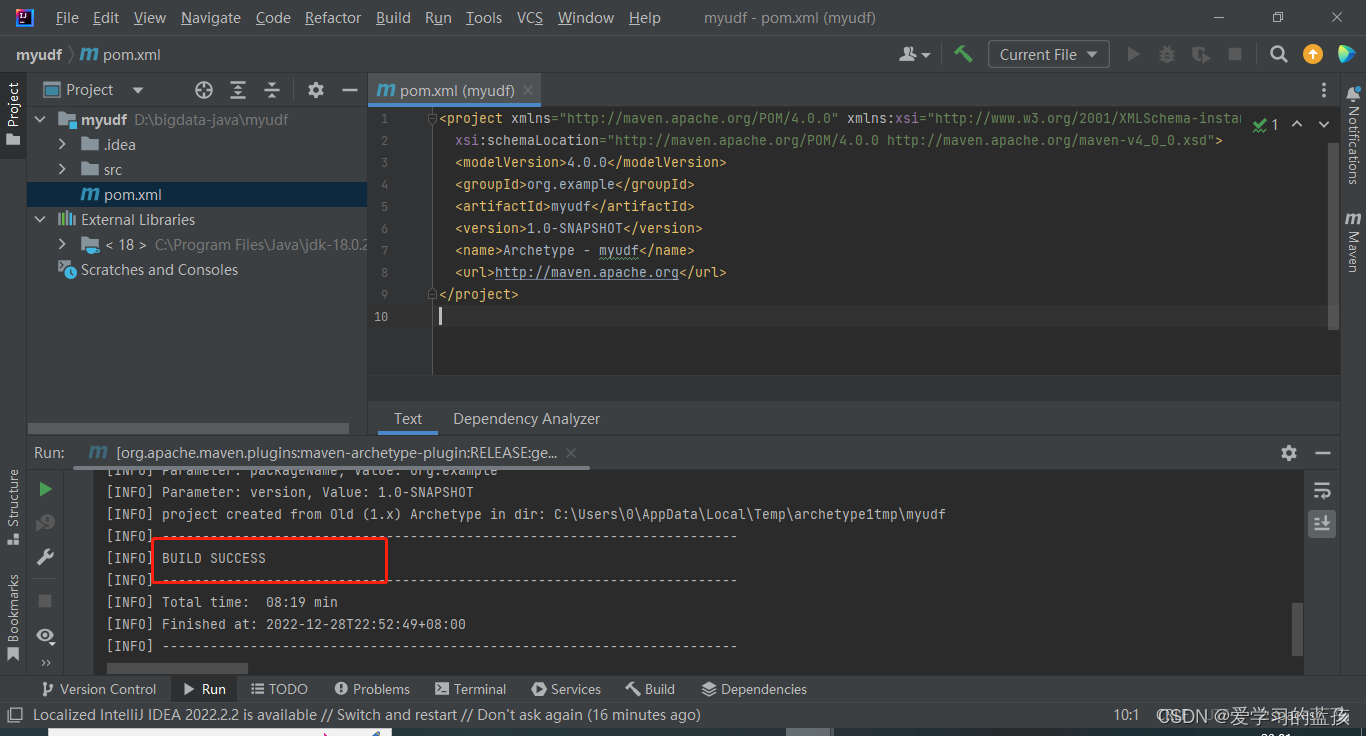The width and height of the screenshot is (1366, 736).
Task: Select the Text editor tab
Action: coord(408,419)
